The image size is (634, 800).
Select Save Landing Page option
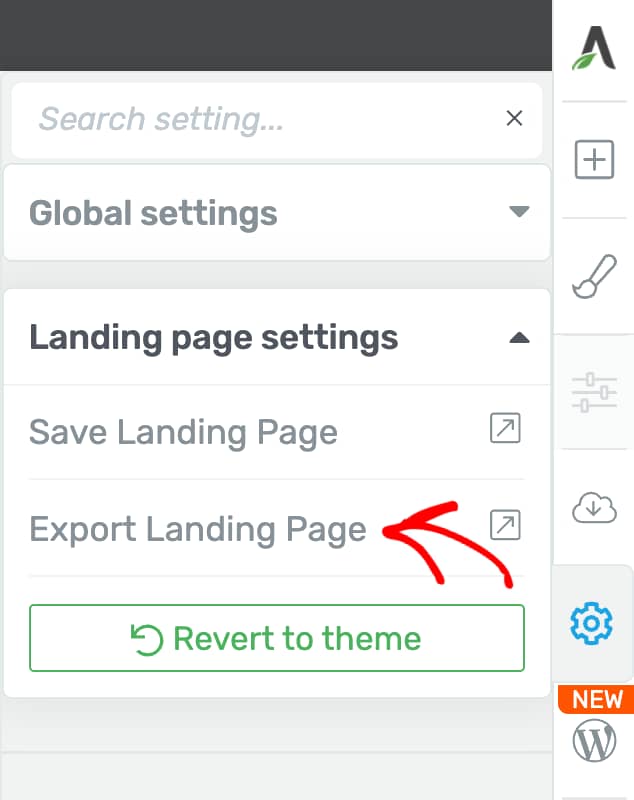point(276,432)
